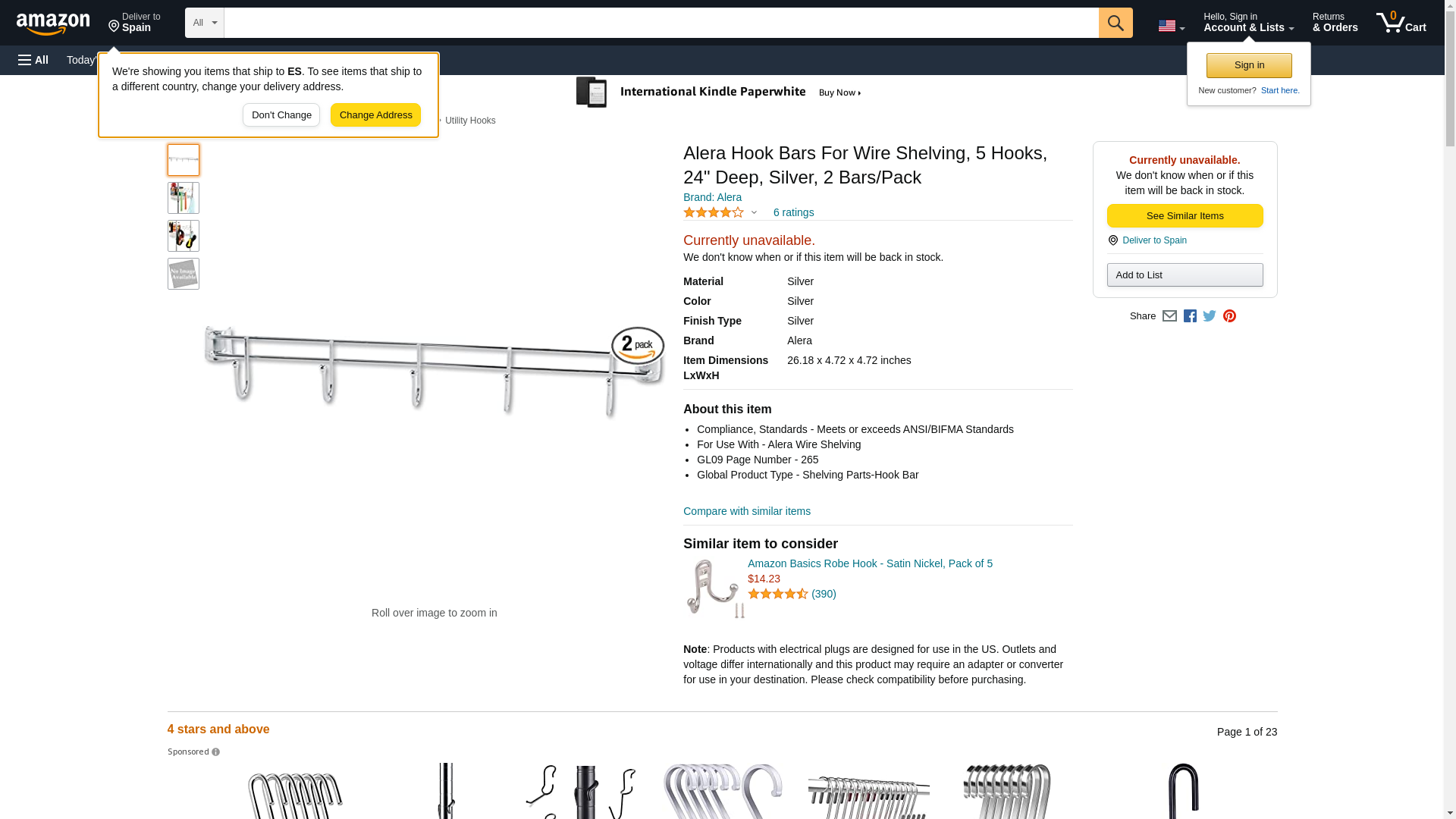
Task: Share product on Twitter
Action: (x=1210, y=316)
